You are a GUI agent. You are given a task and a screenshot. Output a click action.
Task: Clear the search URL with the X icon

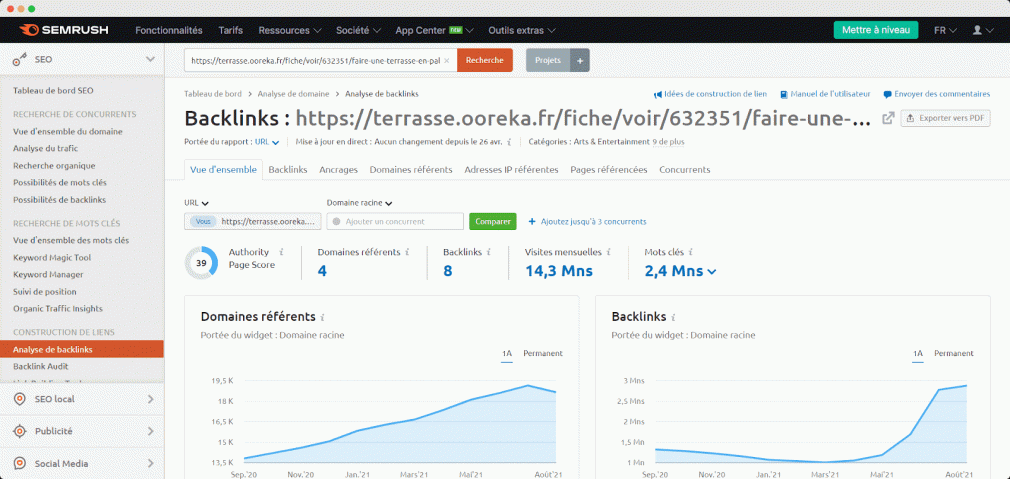point(446,60)
